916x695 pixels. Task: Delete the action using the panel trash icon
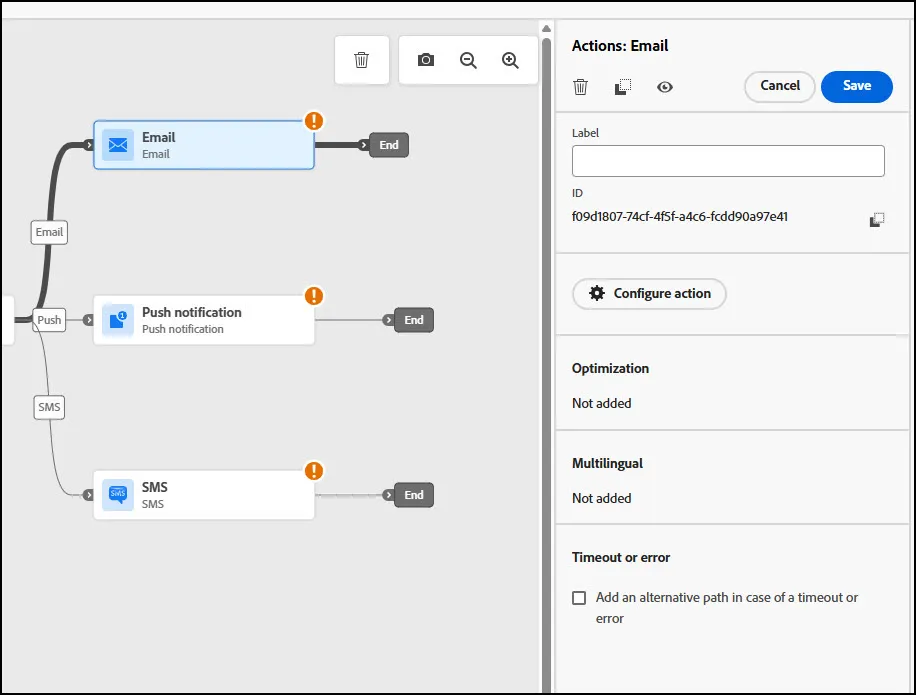point(580,87)
